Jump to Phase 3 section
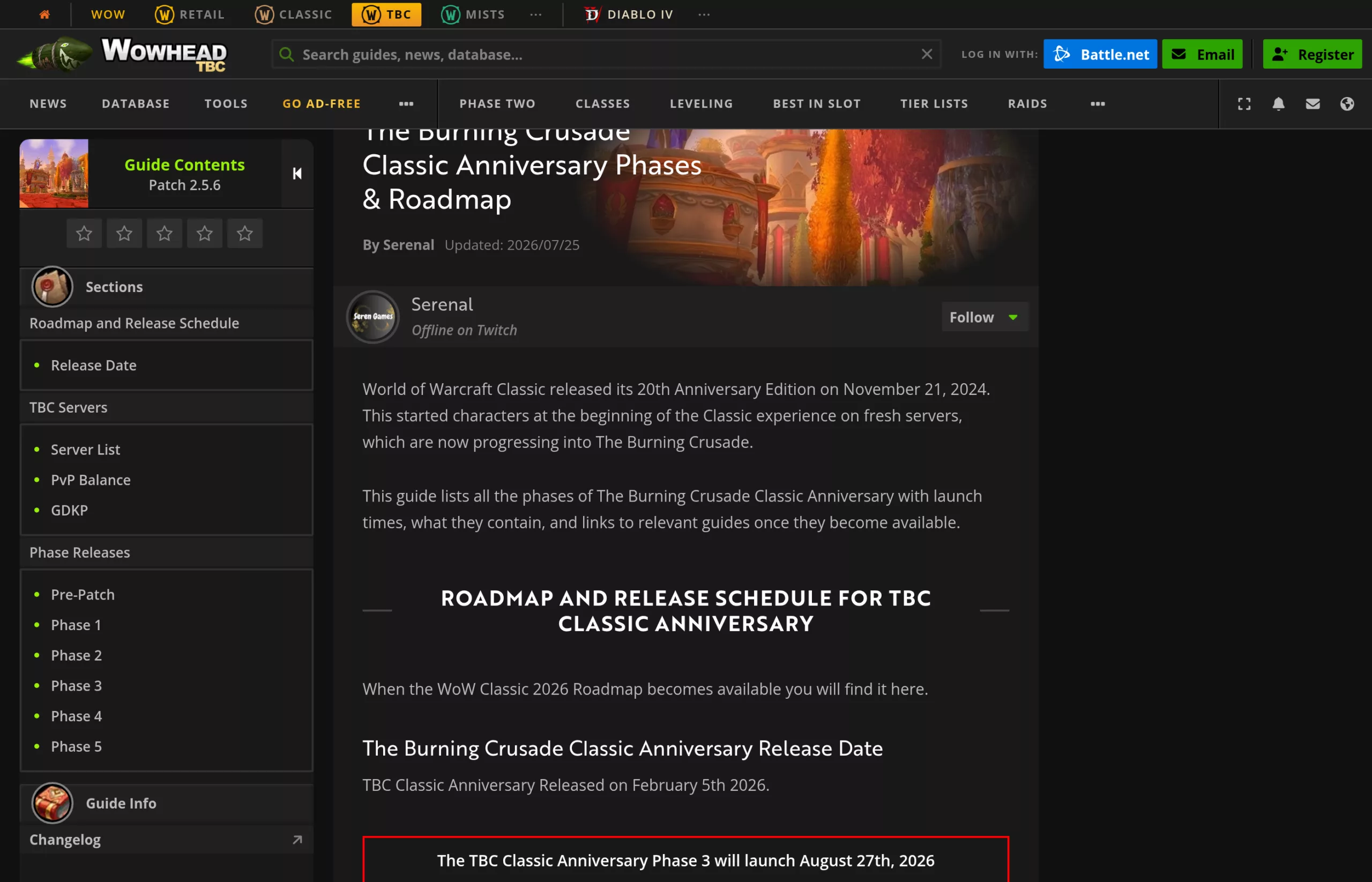1372x882 pixels. pyautogui.click(x=76, y=685)
